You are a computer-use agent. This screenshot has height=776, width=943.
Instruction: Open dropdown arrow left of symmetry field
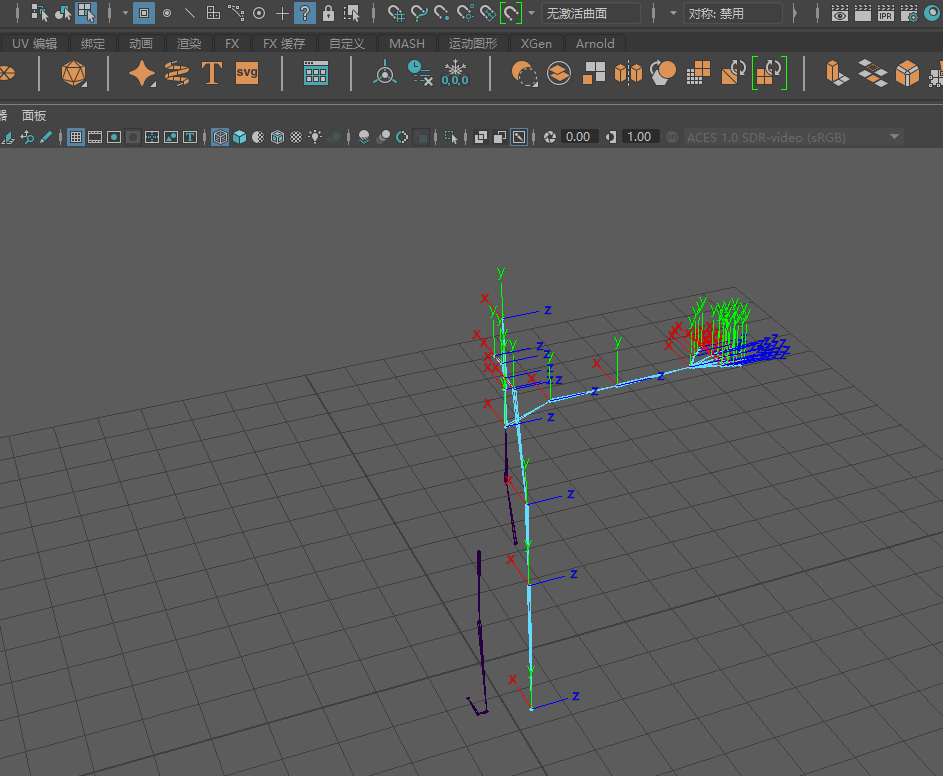click(673, 13)
